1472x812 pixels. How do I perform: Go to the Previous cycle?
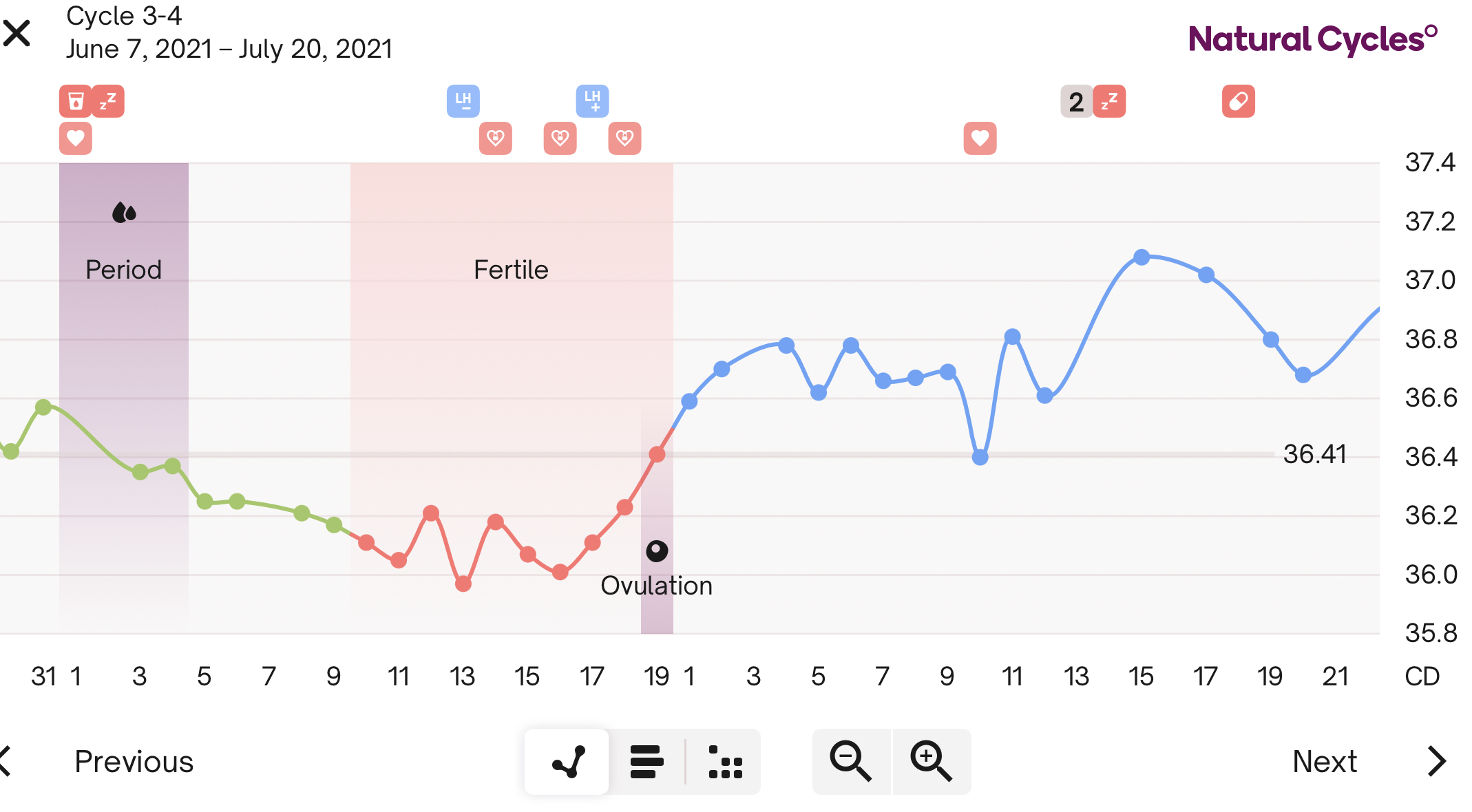pos(134,762)
